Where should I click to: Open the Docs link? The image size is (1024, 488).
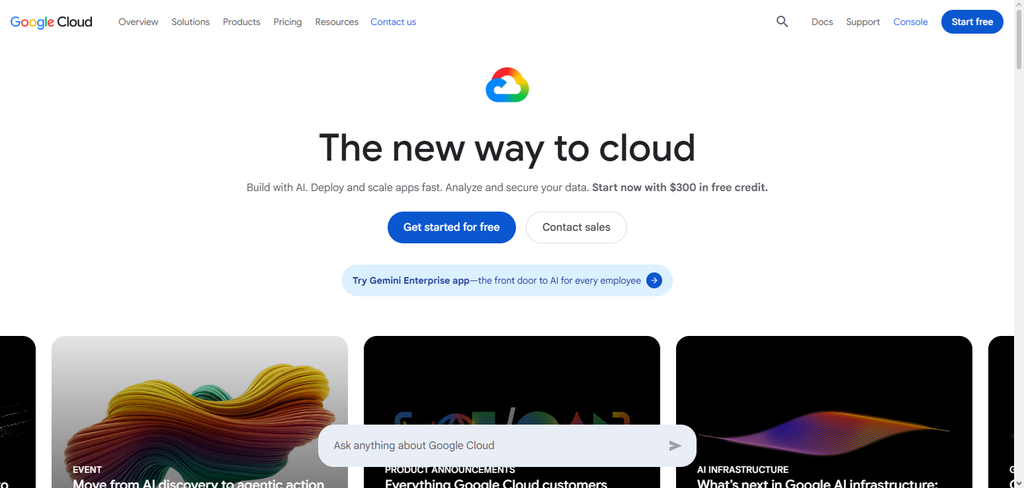pos(822,22)
